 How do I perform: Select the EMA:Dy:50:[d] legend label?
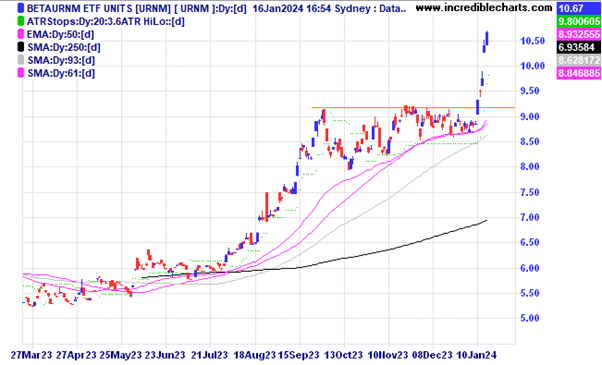click(60, 35)
